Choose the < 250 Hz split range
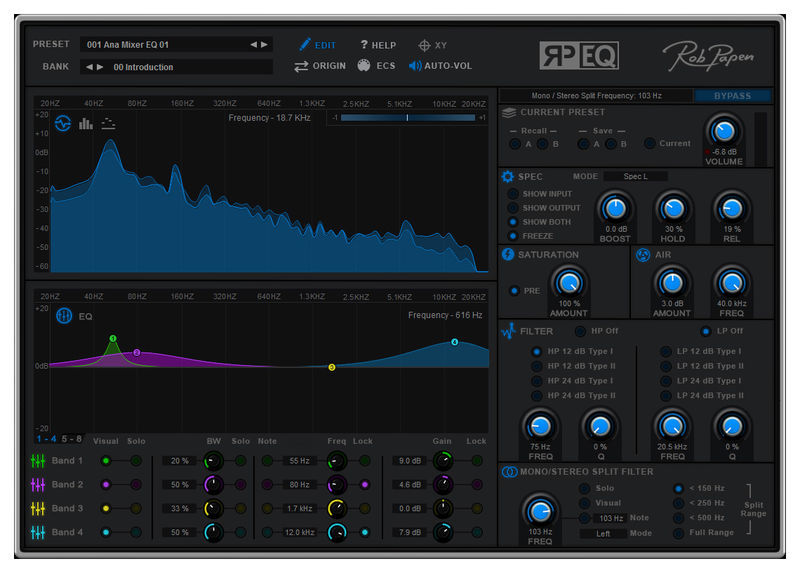 (679, 503)
